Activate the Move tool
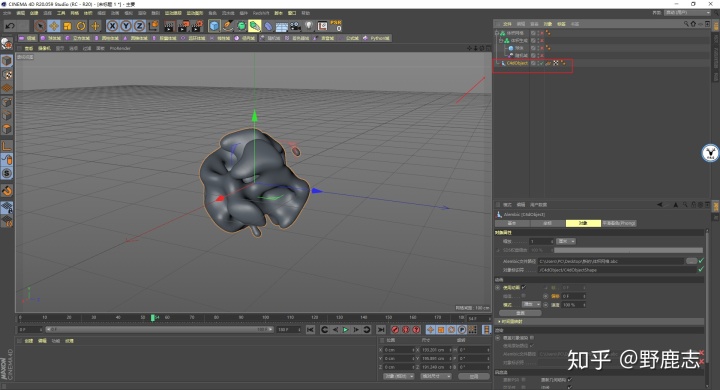Image resolution: width=720 pixels, height=390 pixels. (54, 26)
